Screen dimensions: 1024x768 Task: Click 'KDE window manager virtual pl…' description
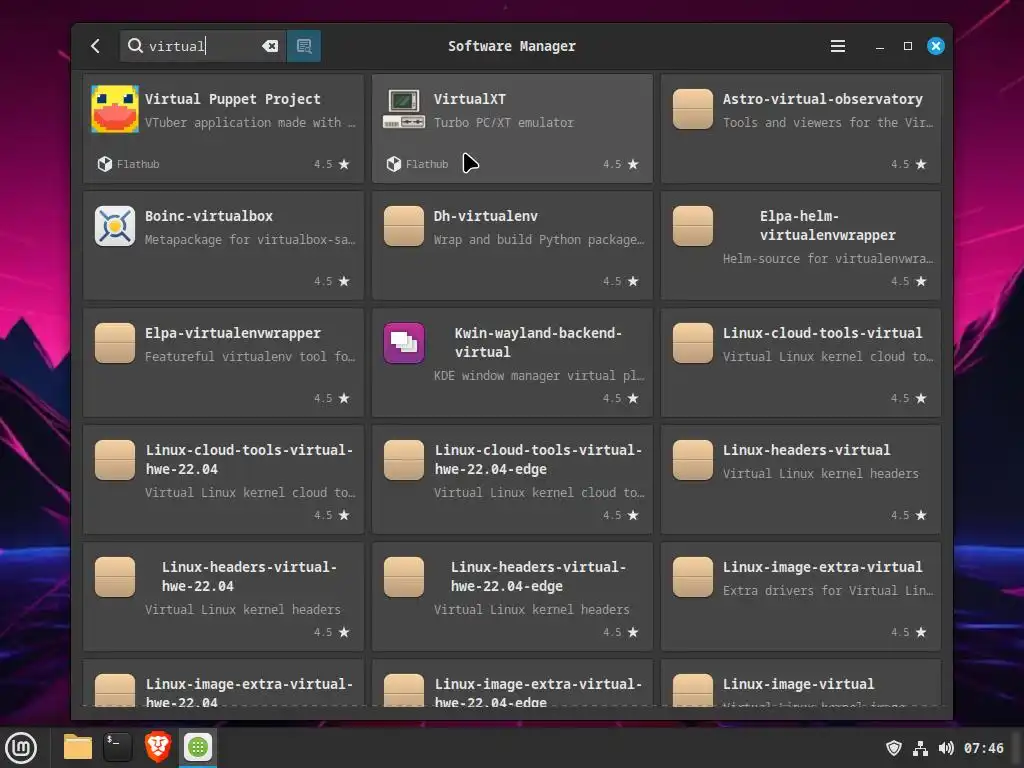(539, 376)
